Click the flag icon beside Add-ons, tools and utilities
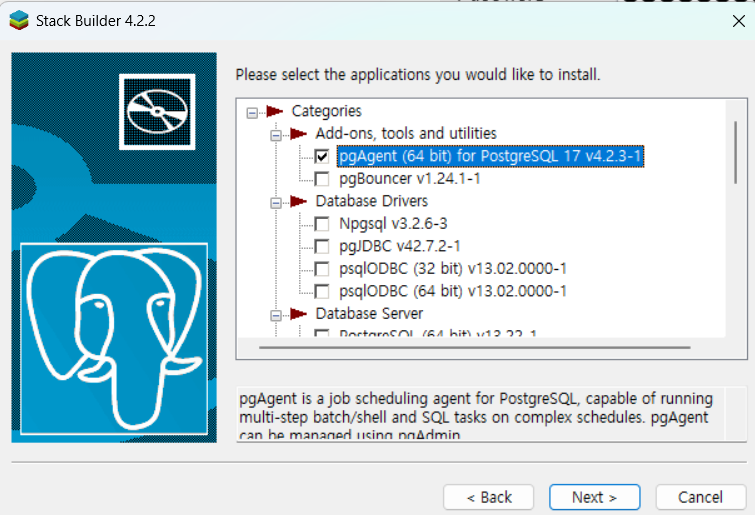 [x=299, y=133]
